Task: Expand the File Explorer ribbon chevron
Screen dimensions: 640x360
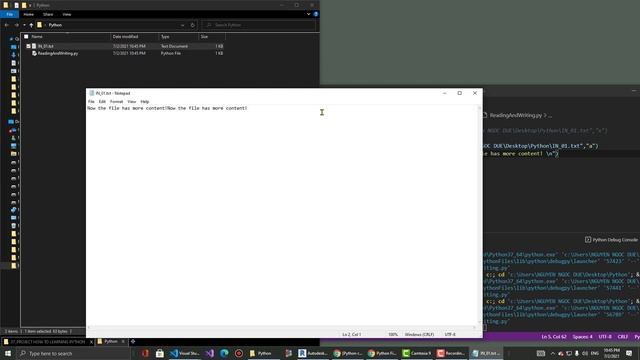Action: coord(309,14)
